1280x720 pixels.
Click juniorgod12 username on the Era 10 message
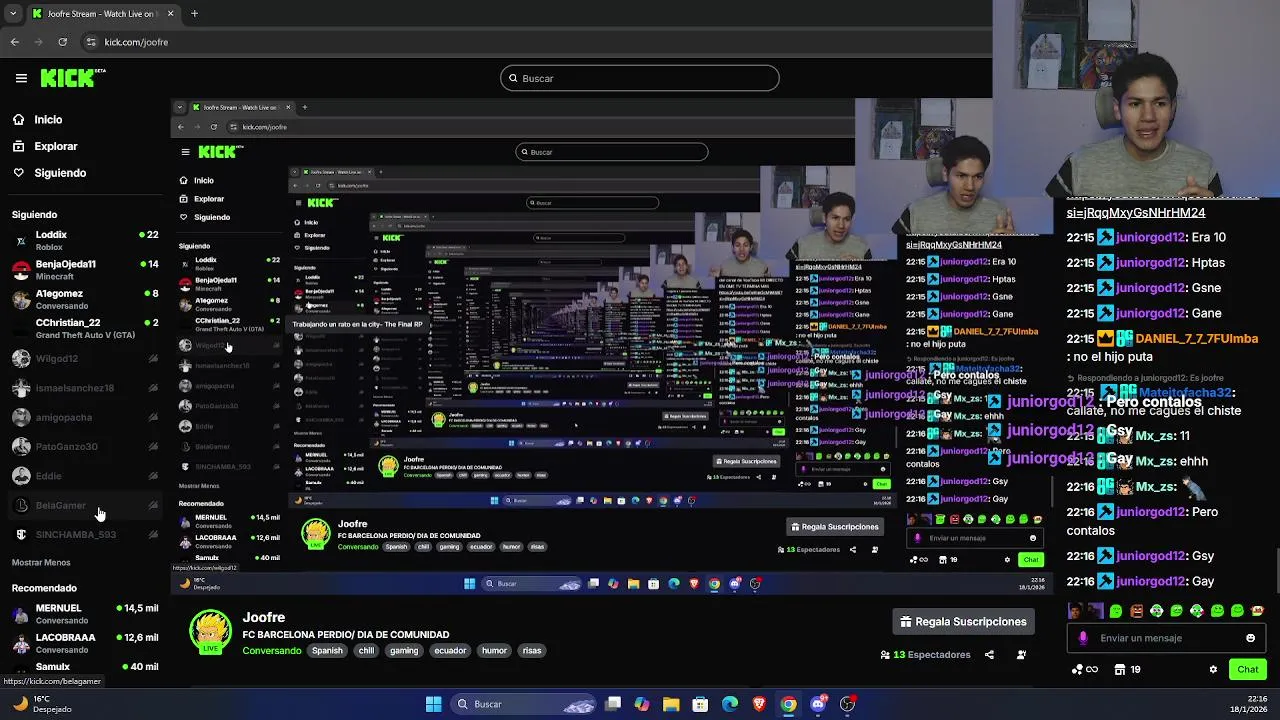tap(1149, 238)
